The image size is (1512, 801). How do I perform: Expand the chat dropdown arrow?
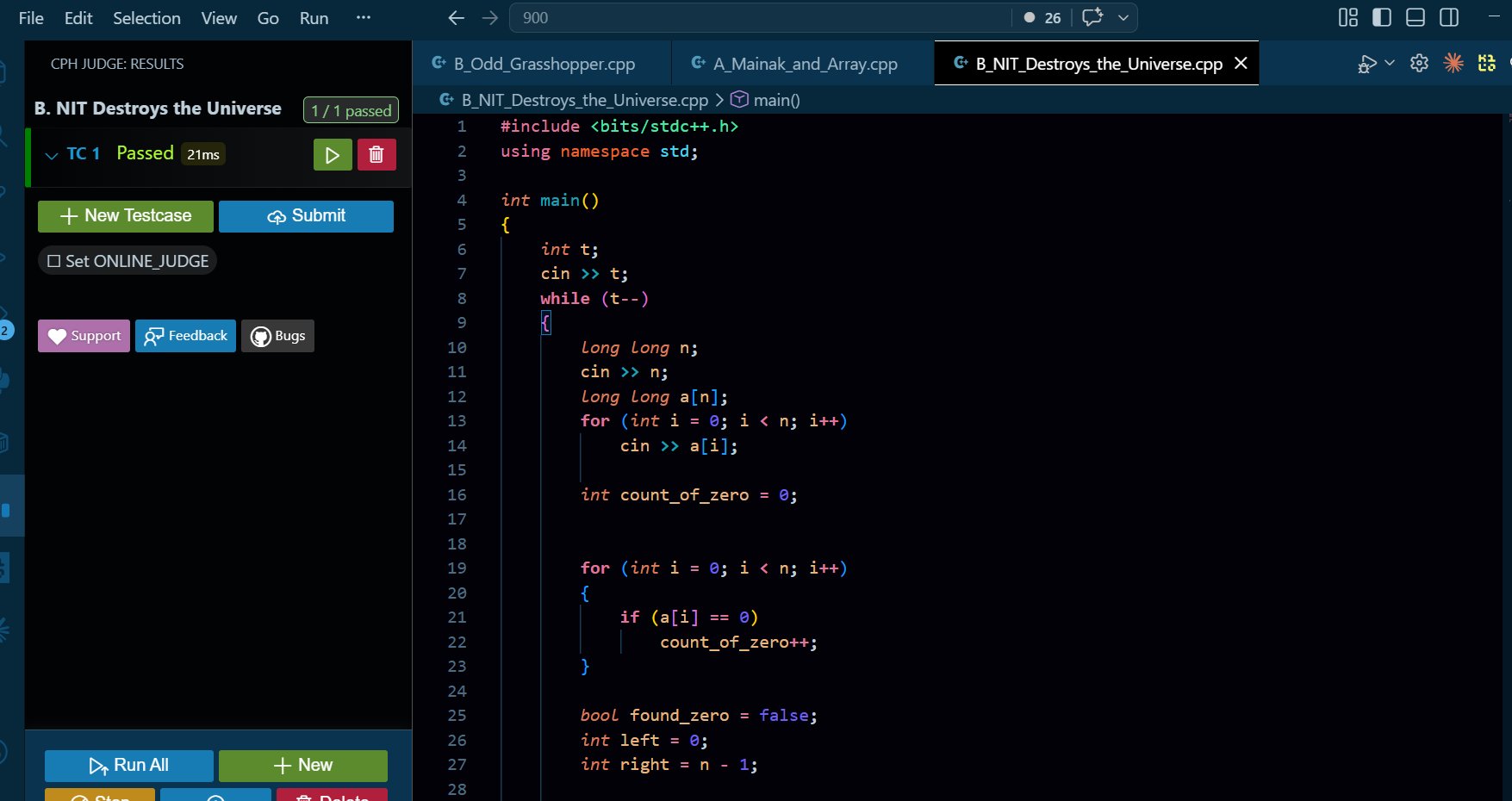point(1123,17)
